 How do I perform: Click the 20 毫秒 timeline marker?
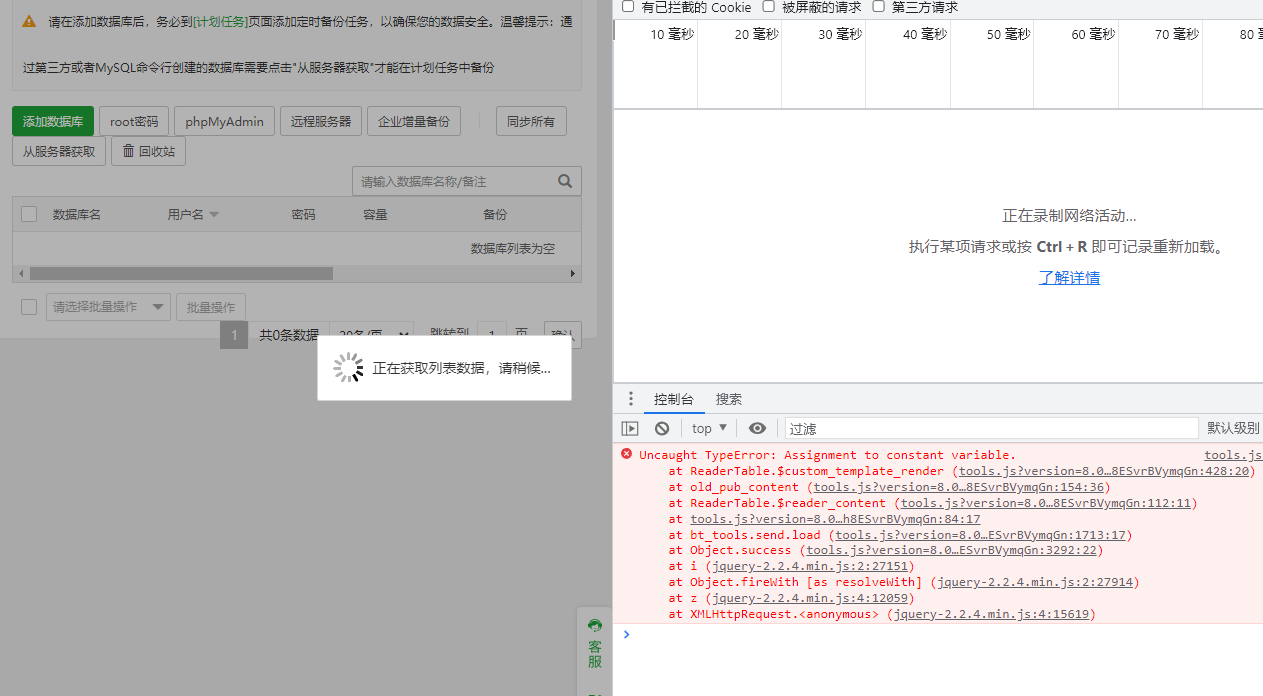756,34
